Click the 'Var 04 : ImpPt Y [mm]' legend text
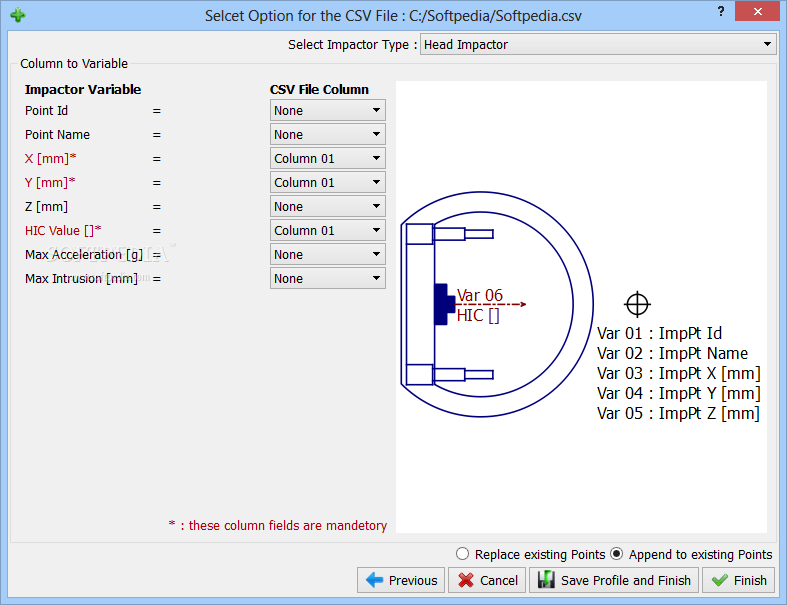 tap(679, 394)
